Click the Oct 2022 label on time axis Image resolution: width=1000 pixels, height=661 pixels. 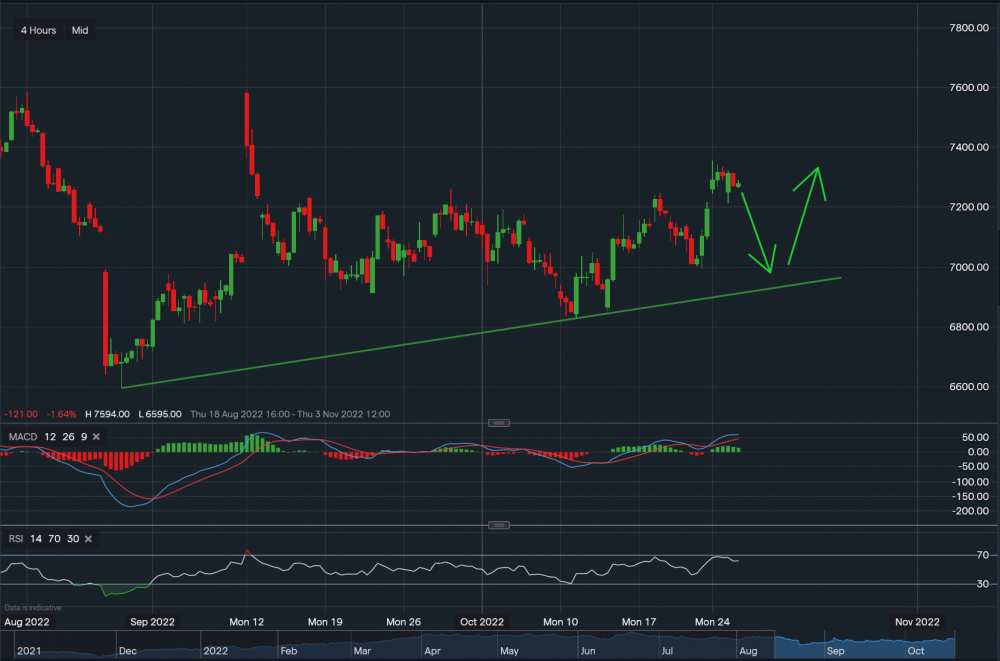click(x=482, y=622)
